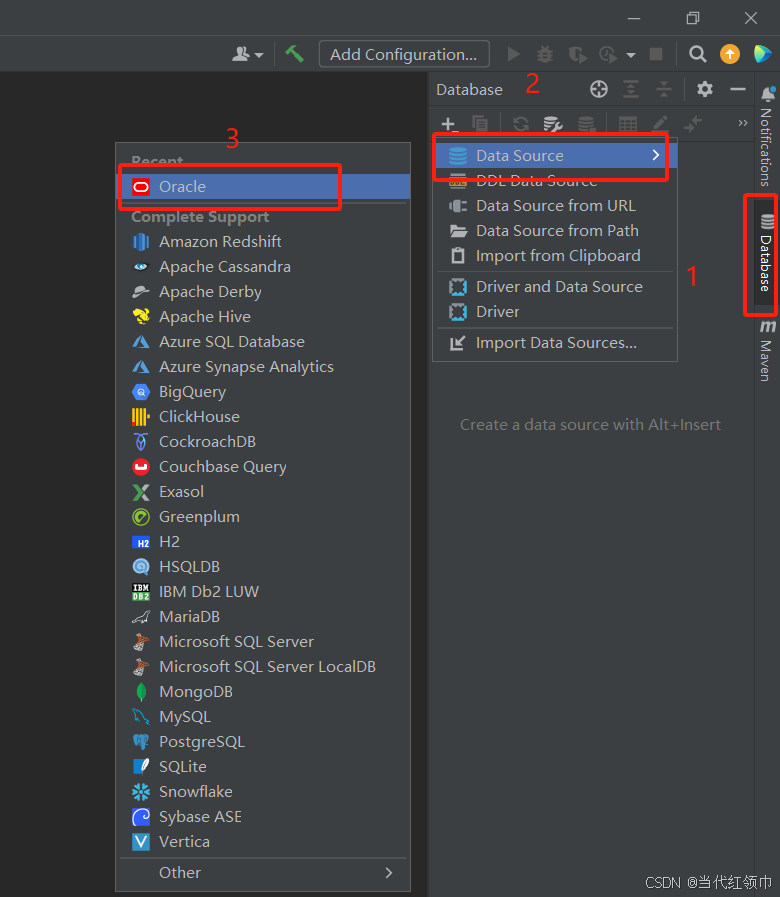Select Amazon Redshift data source

pos(265,242)
